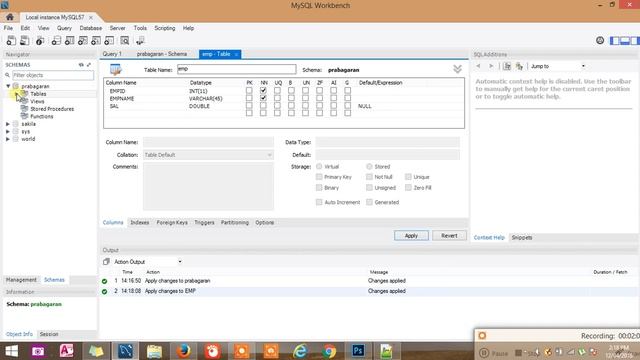Screen dimensions: 640x360
Task: Select the Stored Procedures tree item
Action: (x=52, y=109)
